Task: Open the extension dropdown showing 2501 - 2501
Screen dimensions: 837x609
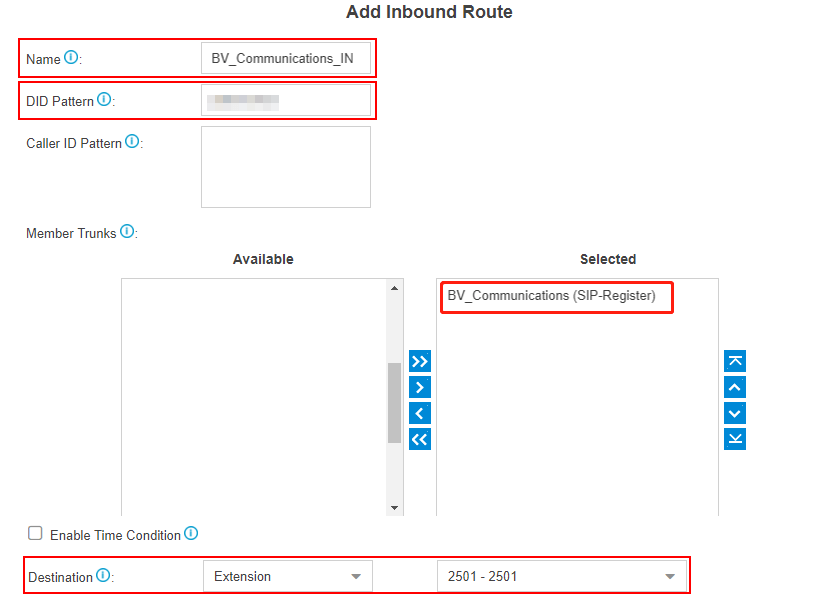Action: click(x=562, y=576)
